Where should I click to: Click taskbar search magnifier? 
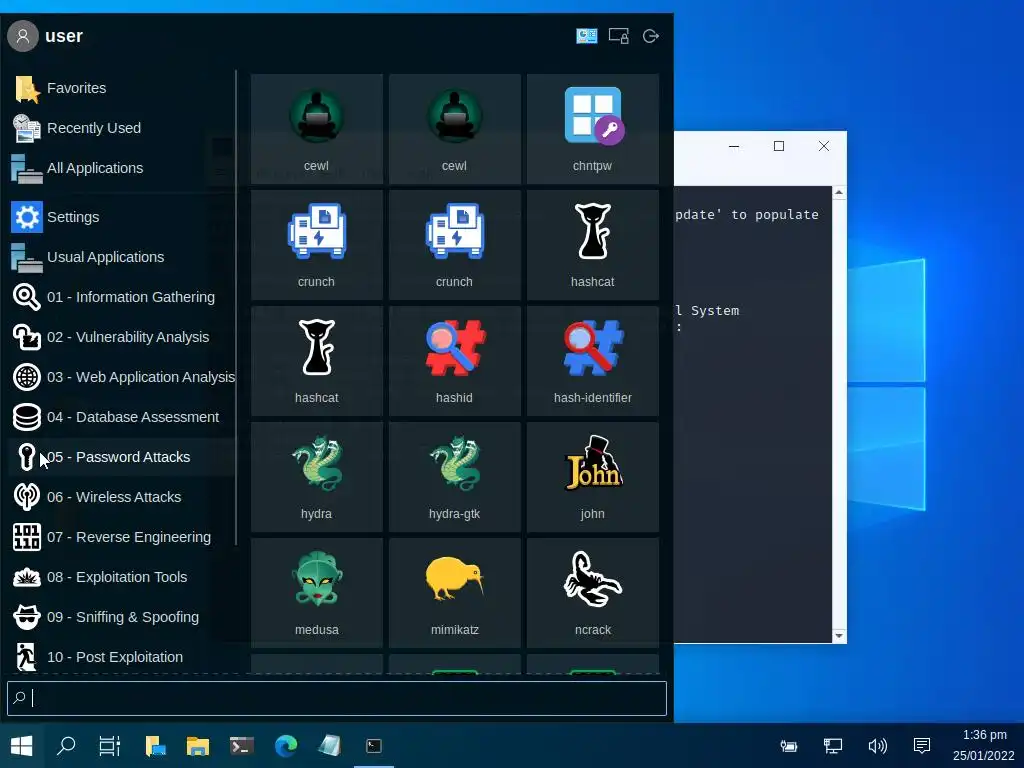click(66, 746)
